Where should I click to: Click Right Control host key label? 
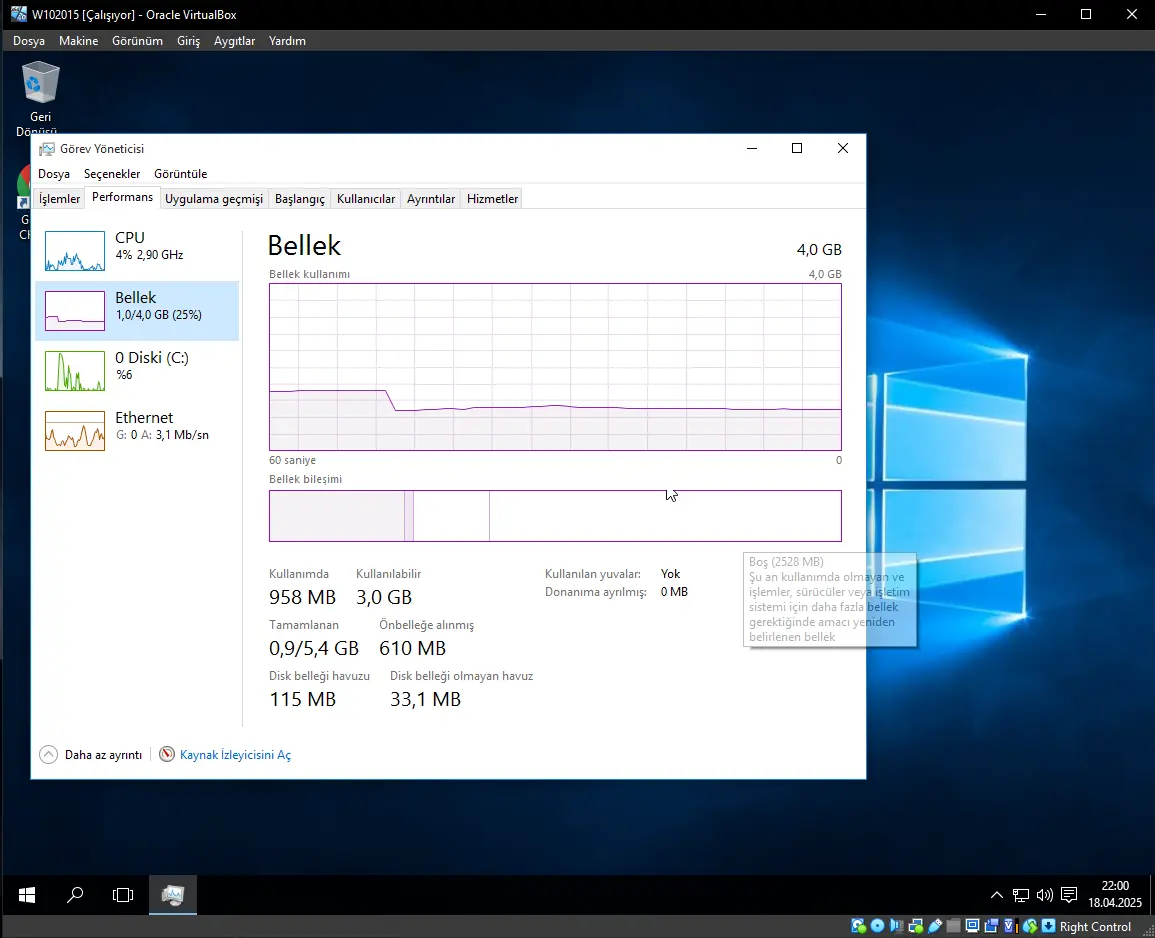[x=1095, y=927]
